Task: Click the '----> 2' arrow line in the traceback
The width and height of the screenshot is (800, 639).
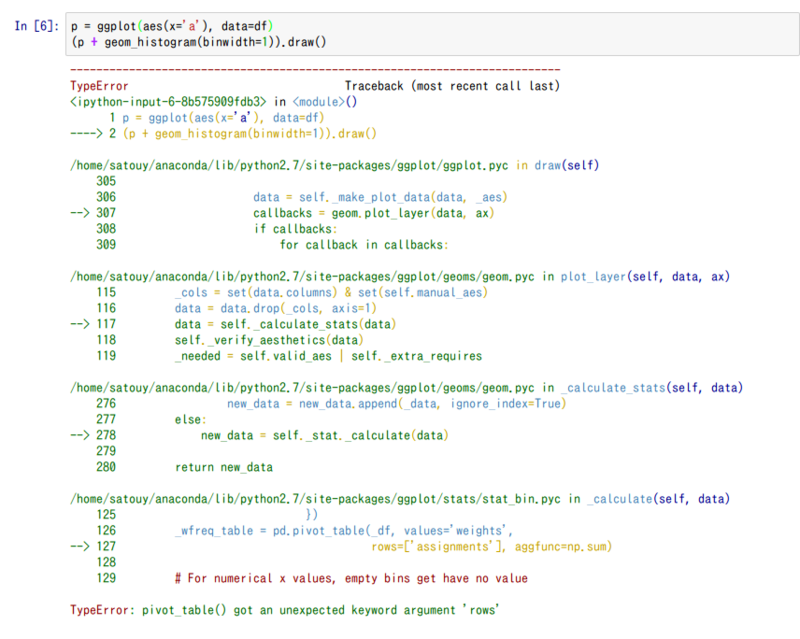Action: [x=223, y=134]
